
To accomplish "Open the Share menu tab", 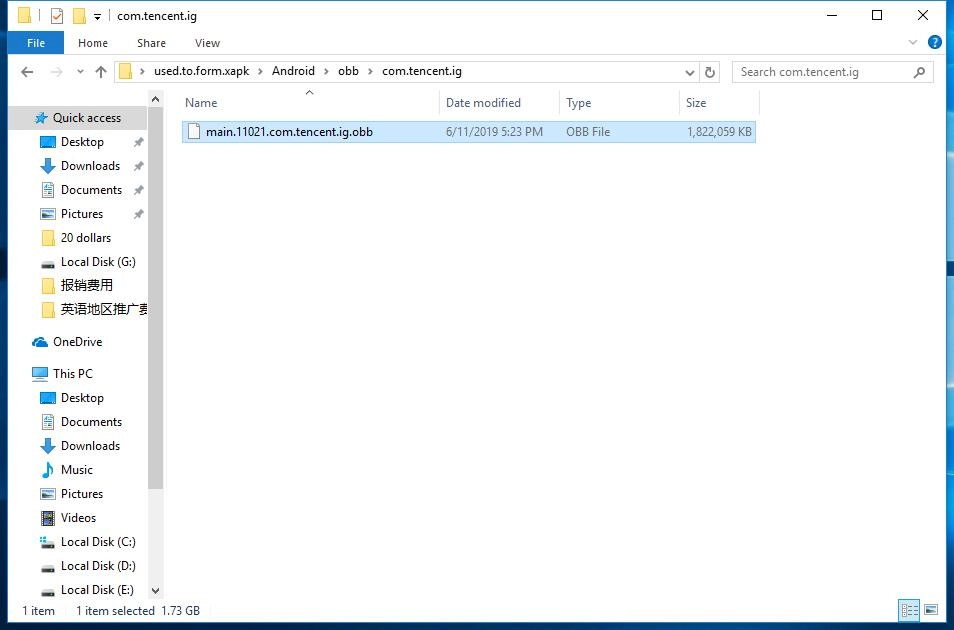I will [x=151, y=43].
